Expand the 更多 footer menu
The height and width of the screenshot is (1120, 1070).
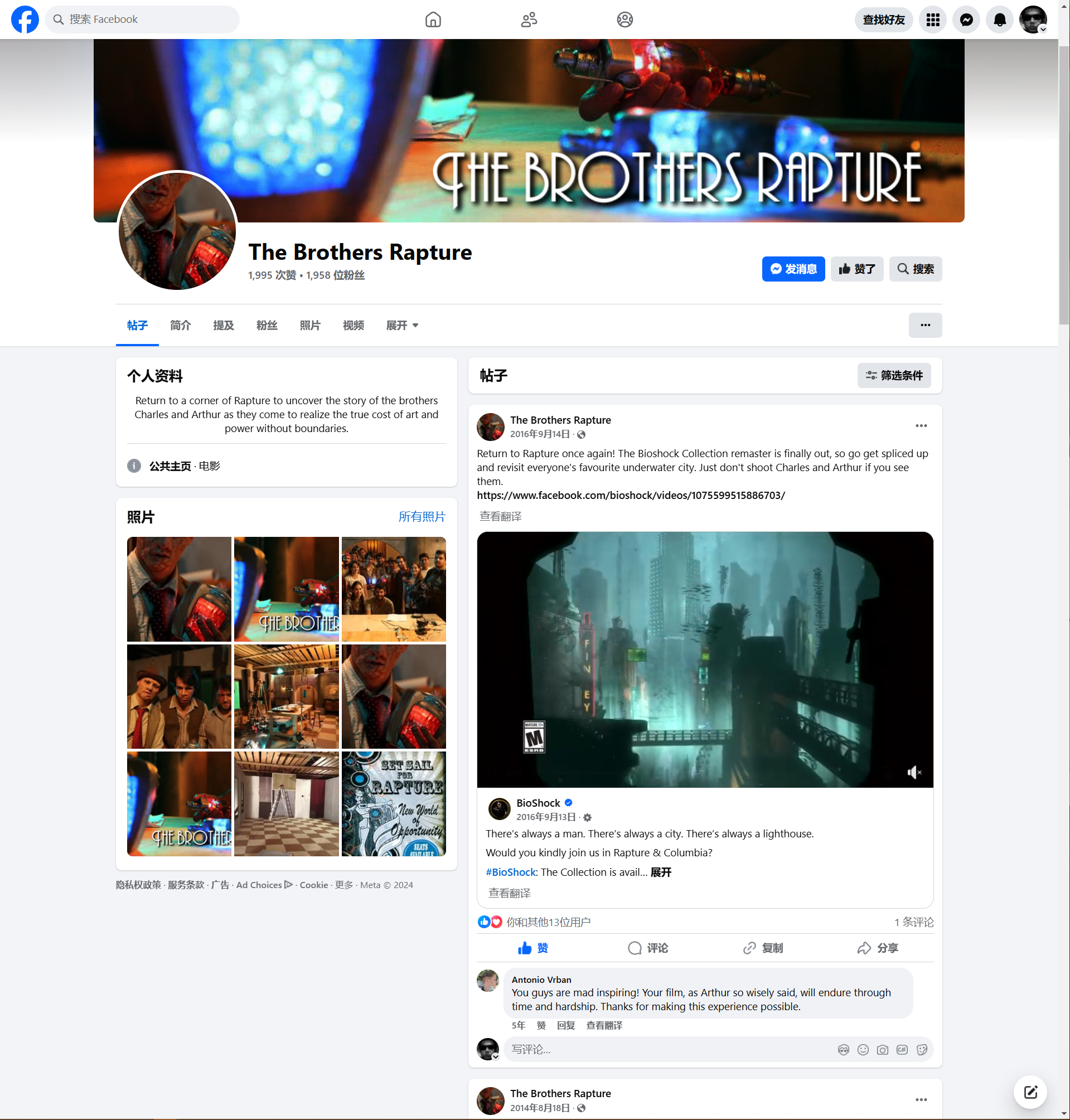click(x=343, y=885)
